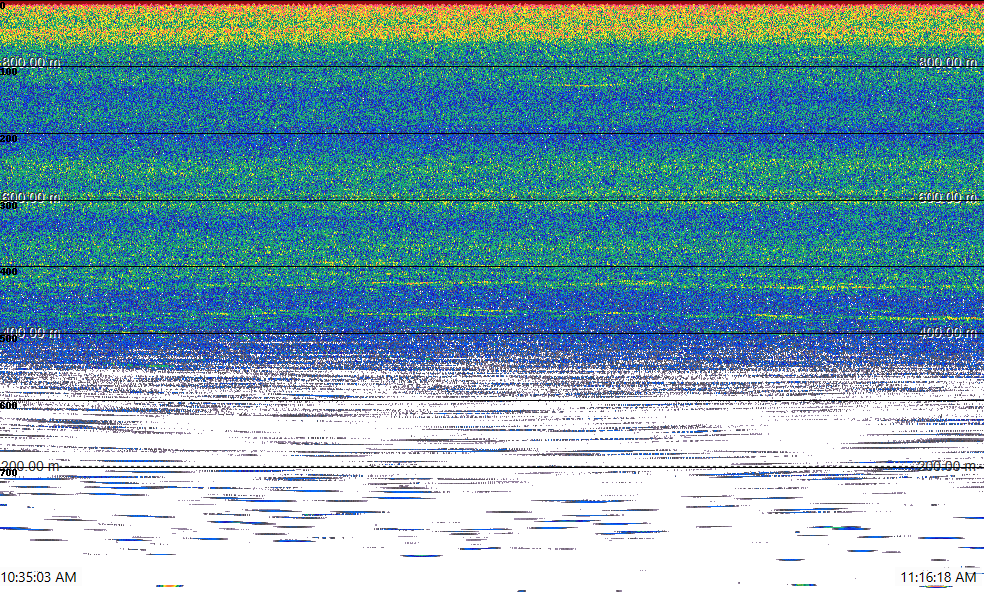The height and width of the screenshot is (594, 984).
Task: Click the left-edge "400.00 m" depth label
Action: pos(31,332)
